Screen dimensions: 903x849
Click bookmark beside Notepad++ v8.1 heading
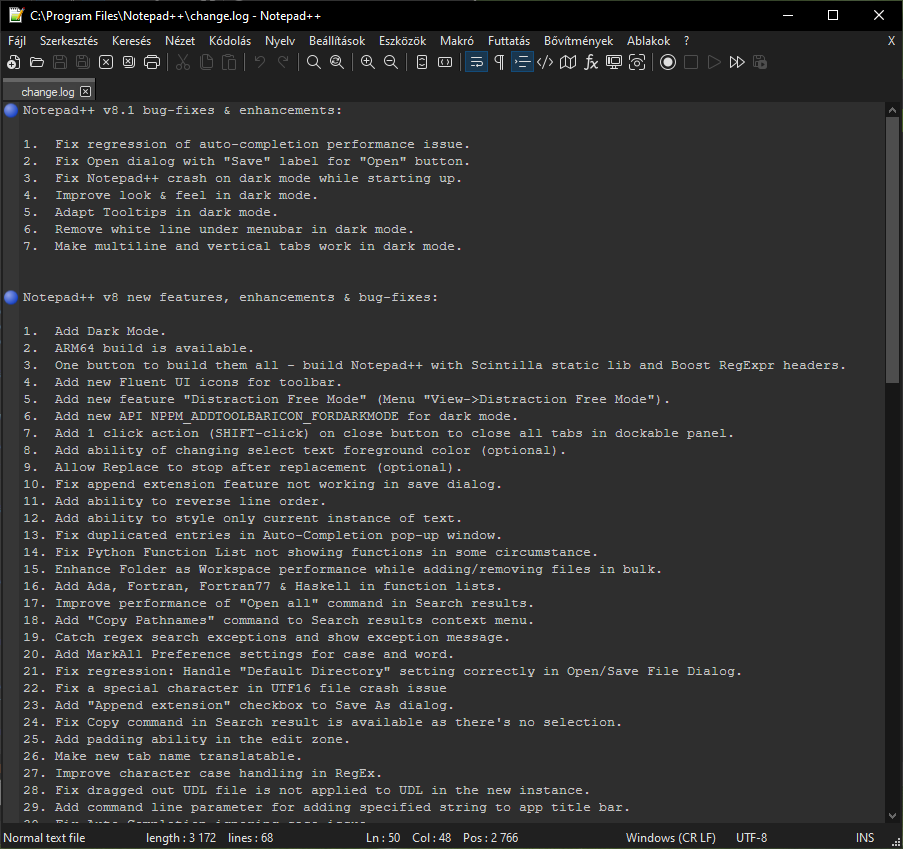tap(11, 111)
